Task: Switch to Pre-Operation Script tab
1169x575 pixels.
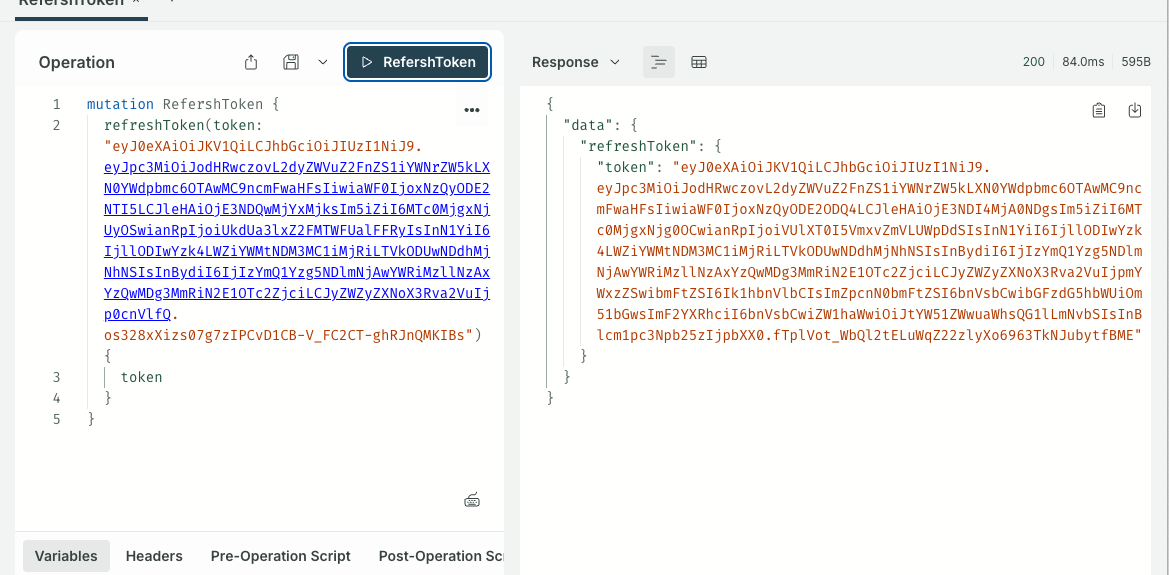Action: (x=280, y=556)
